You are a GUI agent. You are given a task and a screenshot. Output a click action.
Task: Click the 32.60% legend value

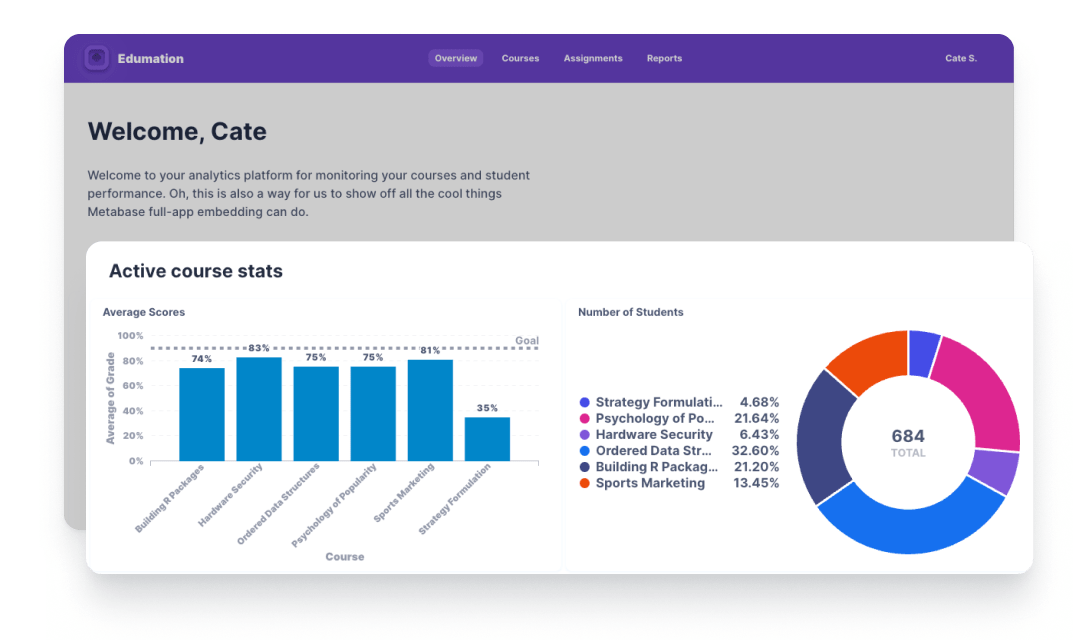click(756, 451)
